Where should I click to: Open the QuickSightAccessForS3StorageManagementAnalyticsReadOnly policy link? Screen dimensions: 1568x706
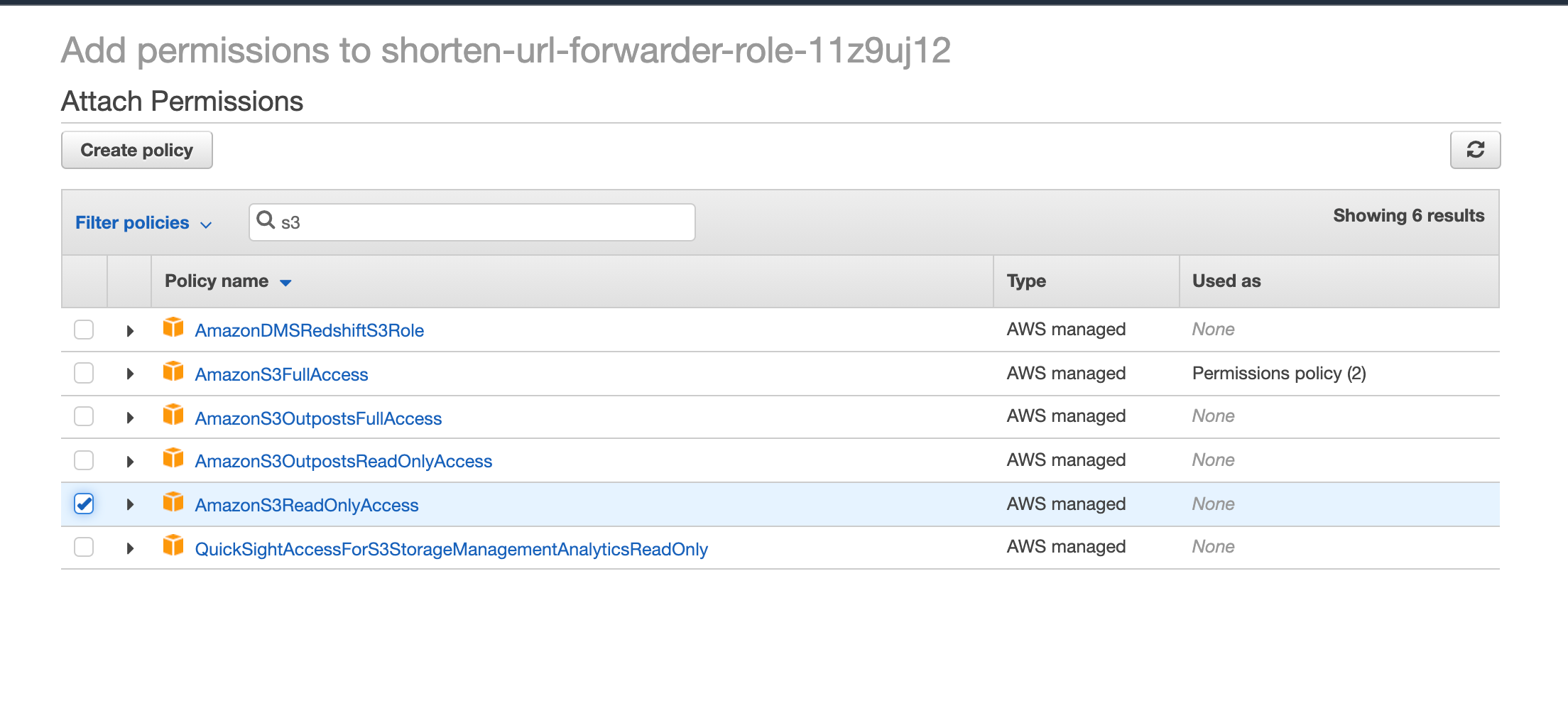pos(452,549)
